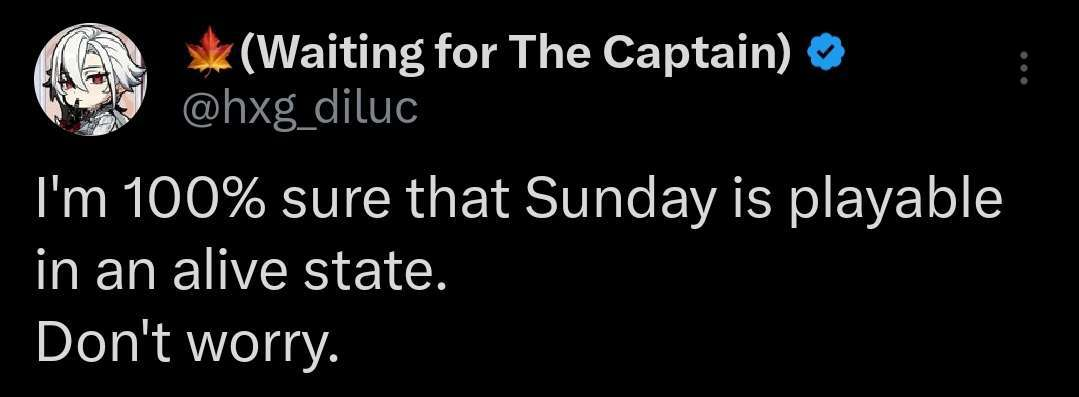Visit the @hxg_diluc handle link
The image size is (1079, 397).
tap(299, 111)
